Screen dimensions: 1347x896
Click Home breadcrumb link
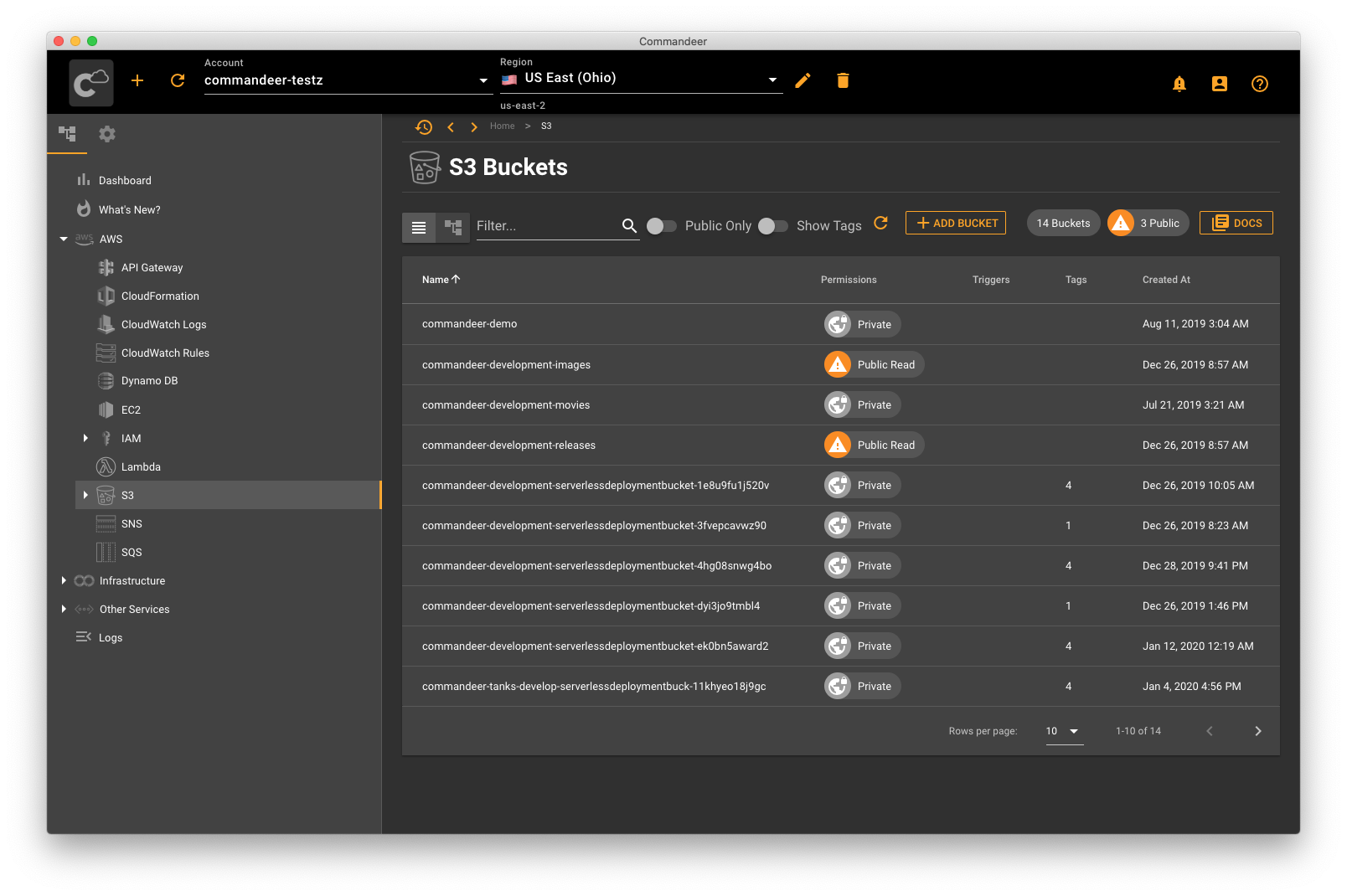[x=503, y=126]
